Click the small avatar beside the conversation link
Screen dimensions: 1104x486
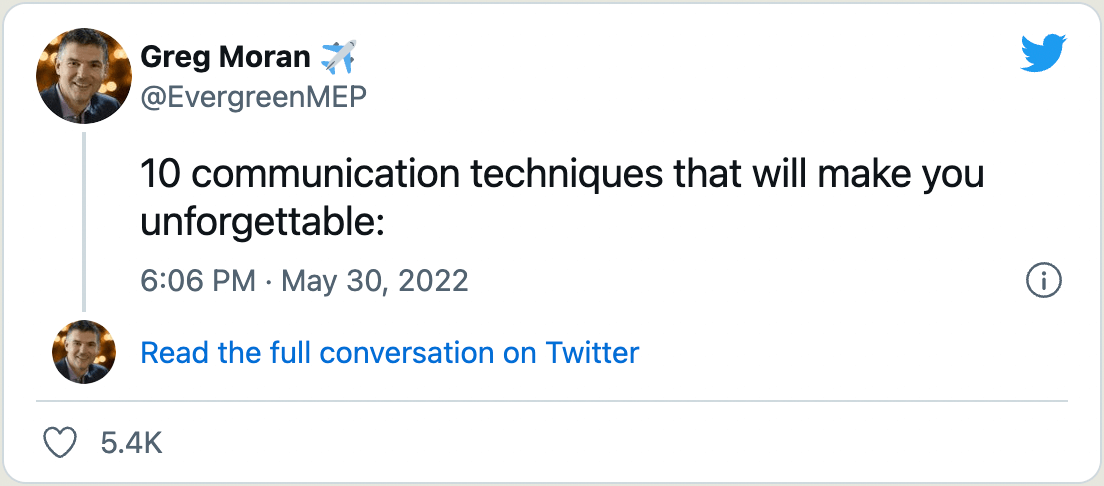[84, 352]
